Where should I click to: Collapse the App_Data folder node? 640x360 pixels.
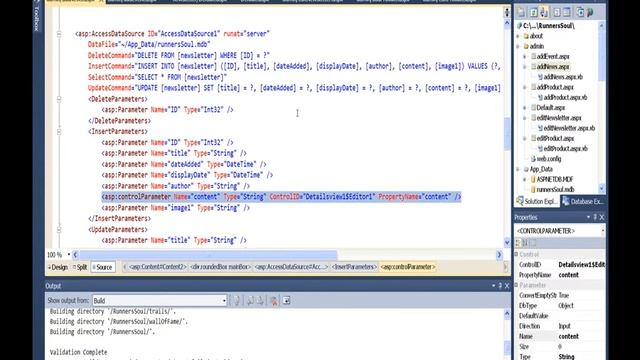coord(518,169)
